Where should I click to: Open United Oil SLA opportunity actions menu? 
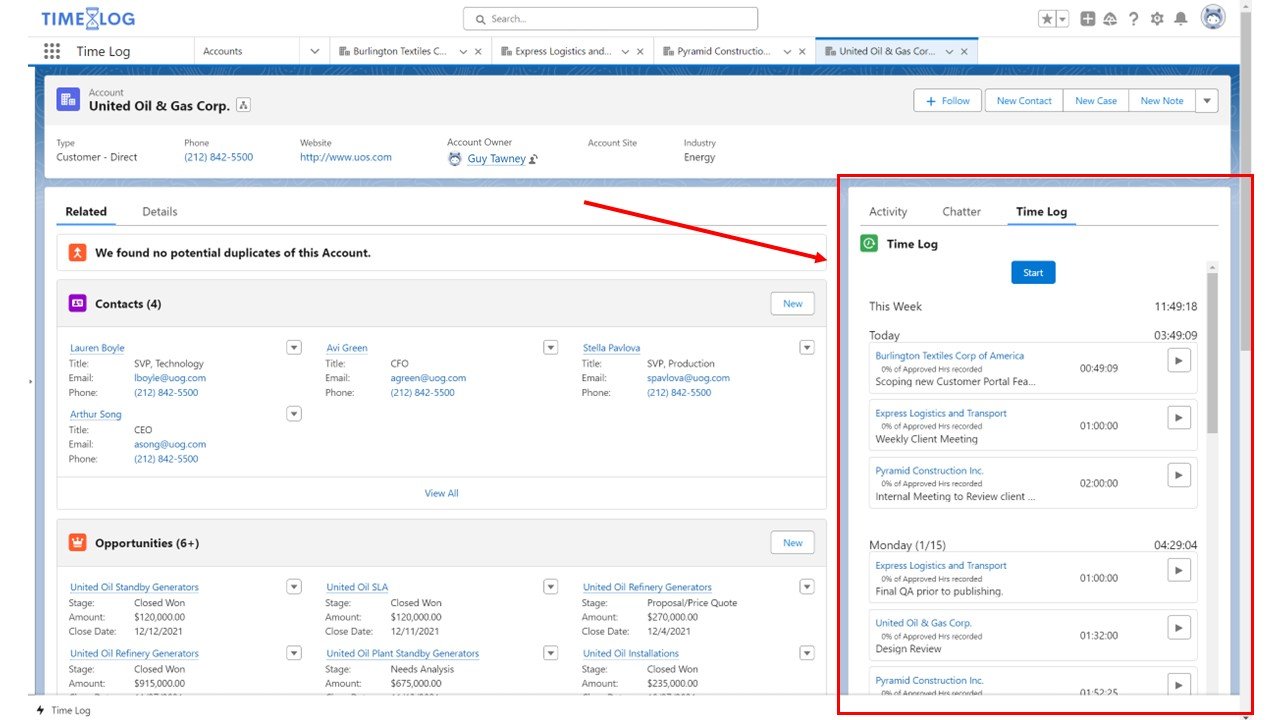pyautogui.click(x=550, y=586)
